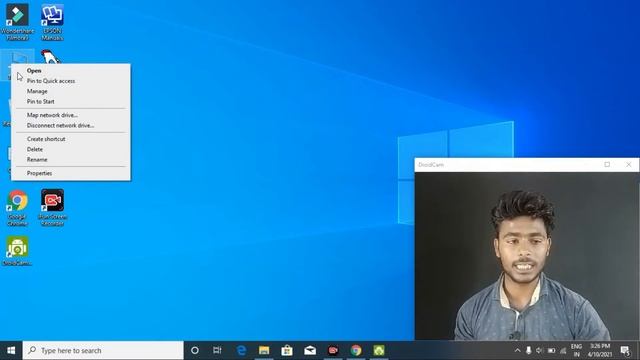Screen dimensions: 640x360
Task: Show hidden system tray icons
Action: [517, 350]
